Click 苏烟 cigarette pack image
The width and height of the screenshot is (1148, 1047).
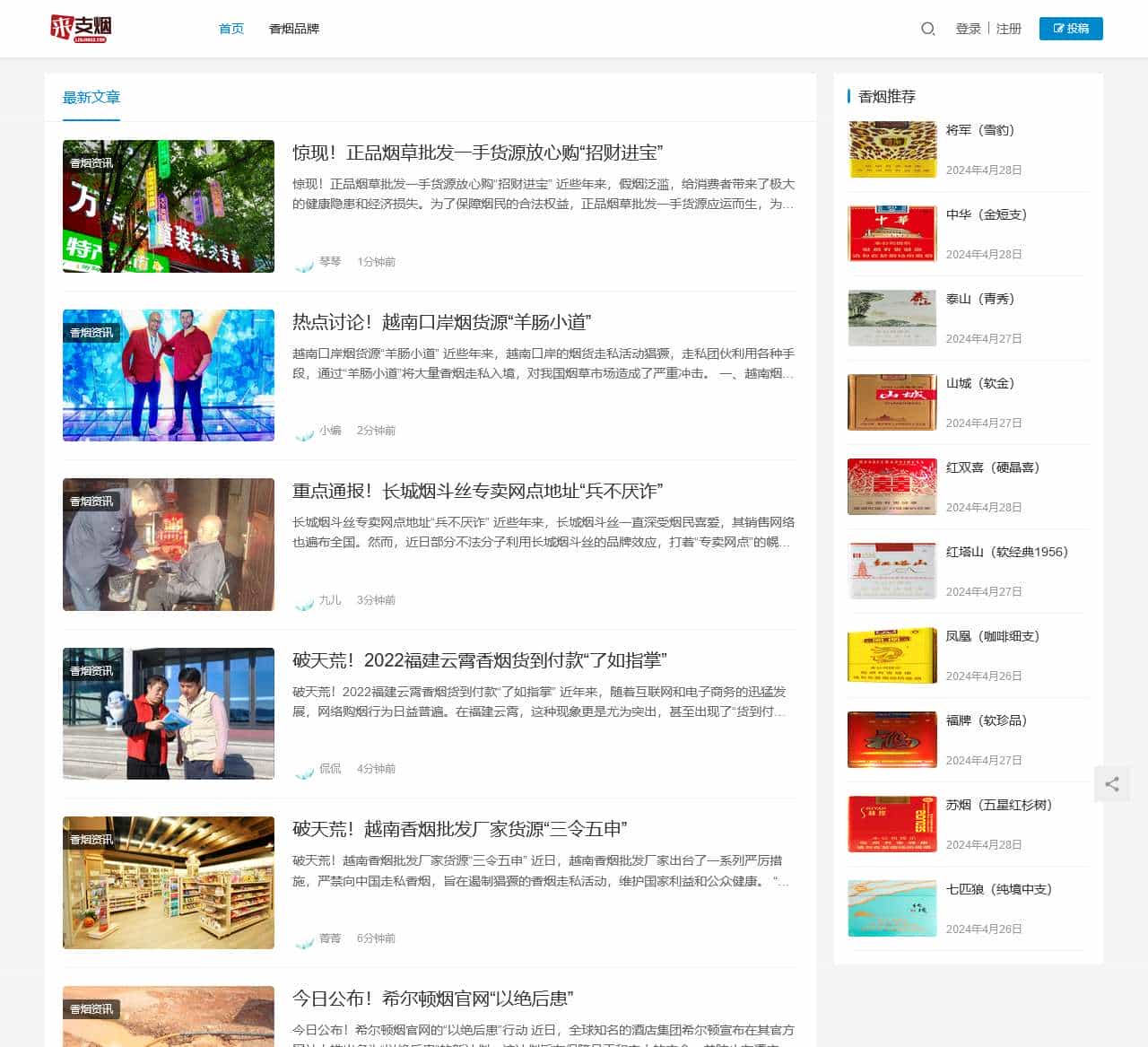coord(892,824)
